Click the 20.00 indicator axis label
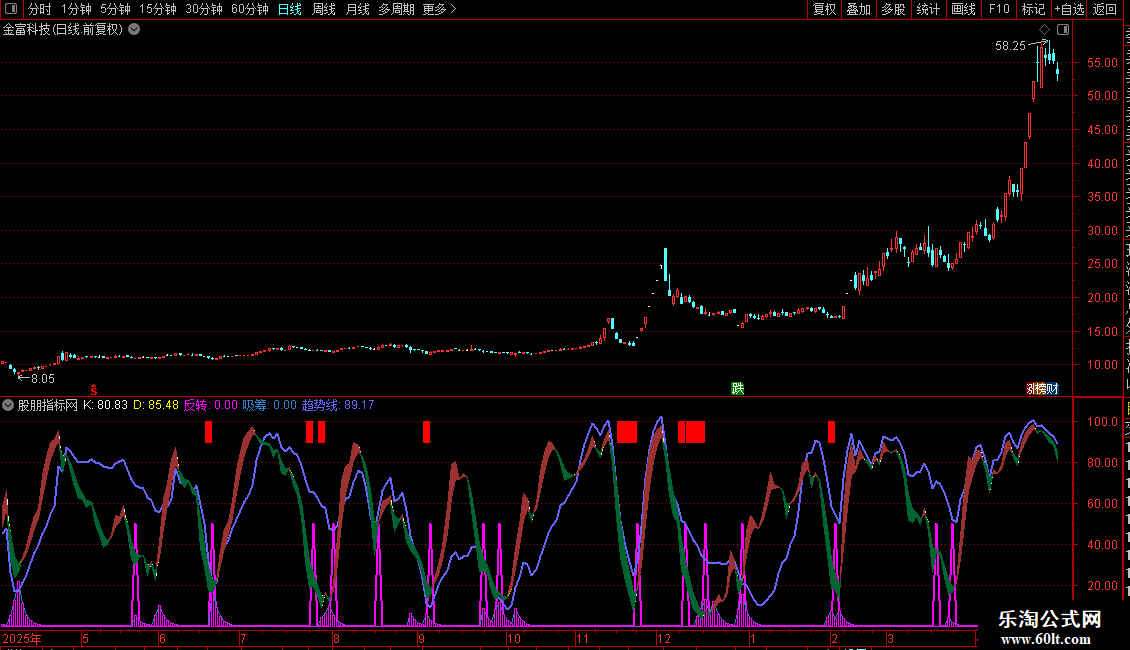The height and width of the screenshot is (650, 1130). click(x=1102, y=586)
